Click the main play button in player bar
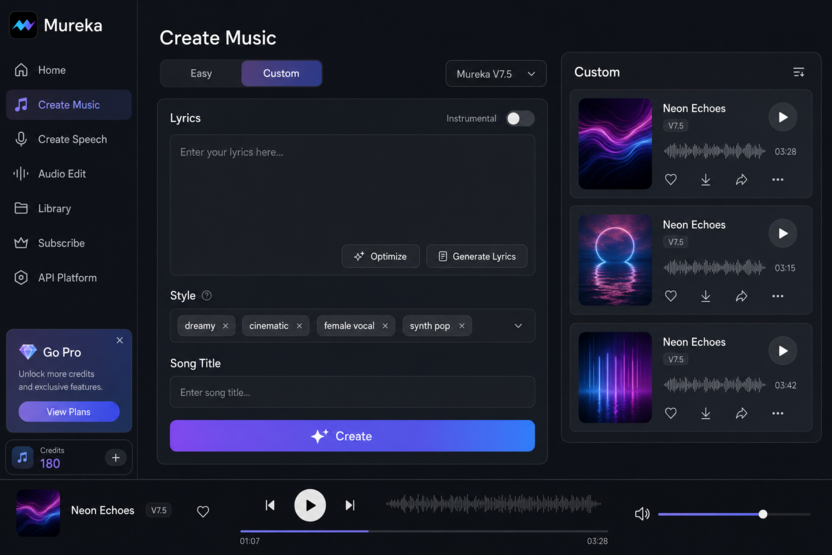Screen dimensions: 832x555 (x=310, y=505)
